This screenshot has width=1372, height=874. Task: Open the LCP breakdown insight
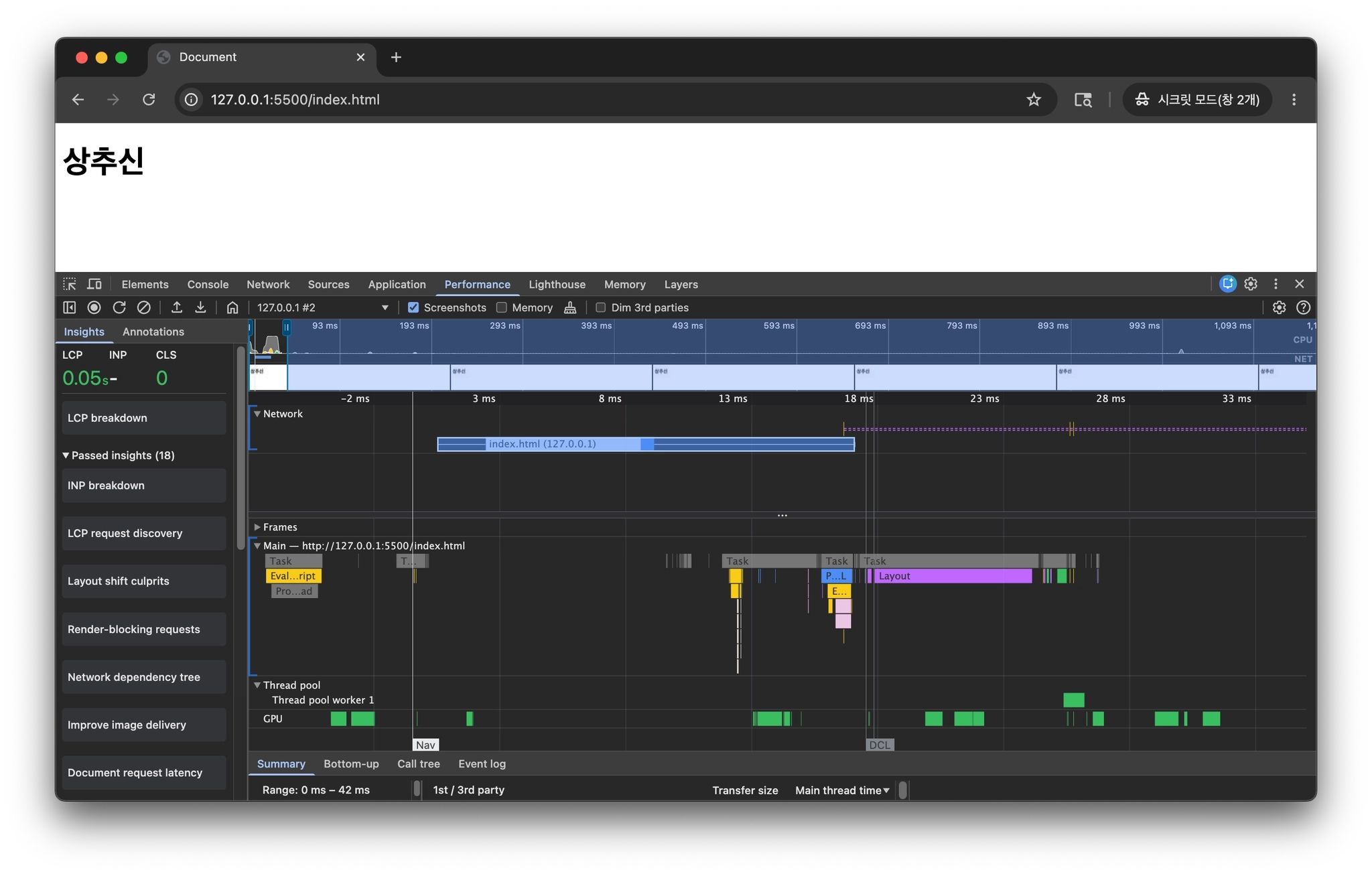tap(144, 418)
